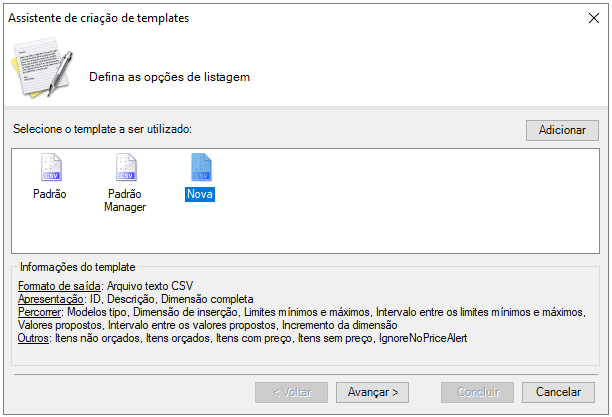Click the disabled Voltar button
This screenshot has width=612, height=417.
(291, 392)
